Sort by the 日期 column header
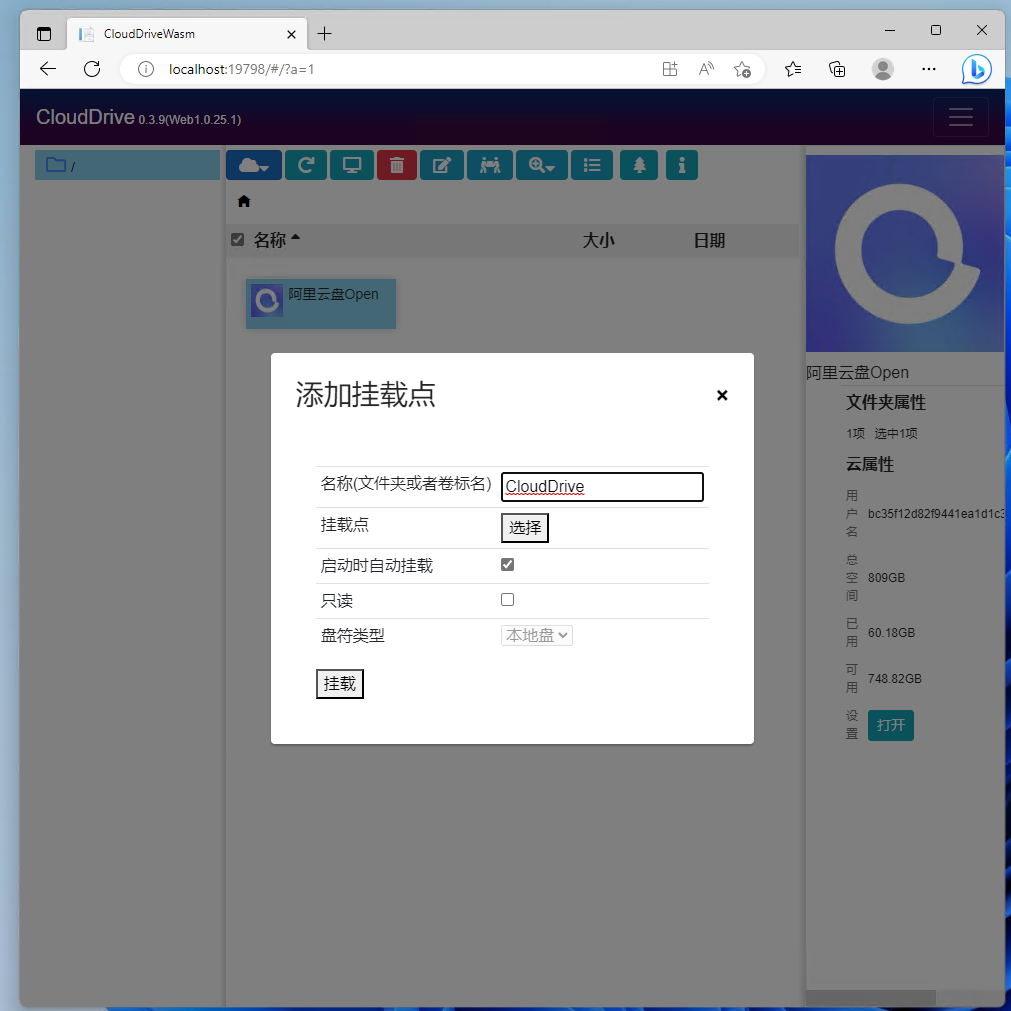The width and height of the screenshot is (1011, 1011). click(709, 240)
